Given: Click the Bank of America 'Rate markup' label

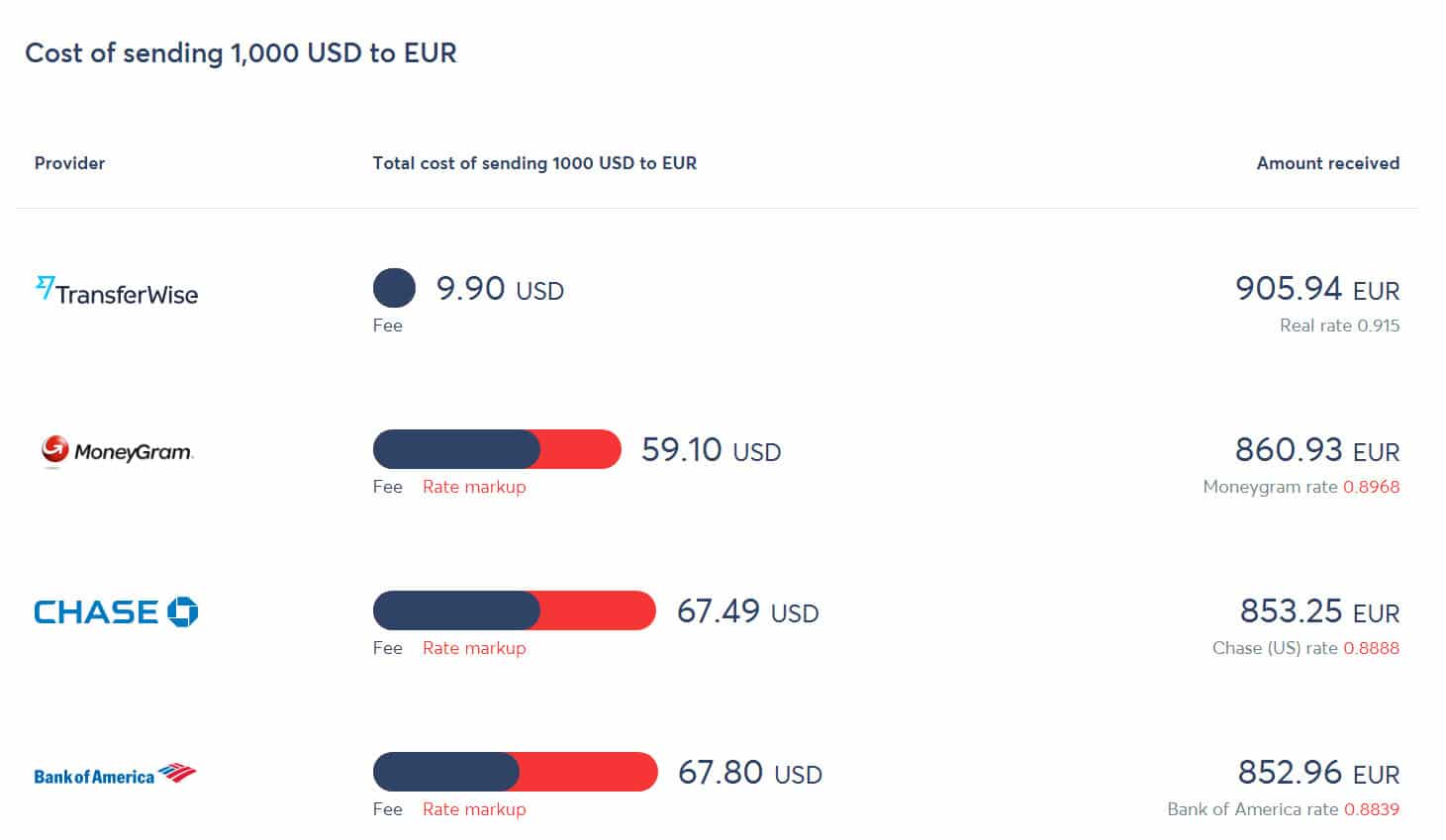Looking at the screenshot, I should [x=474, y=809].
